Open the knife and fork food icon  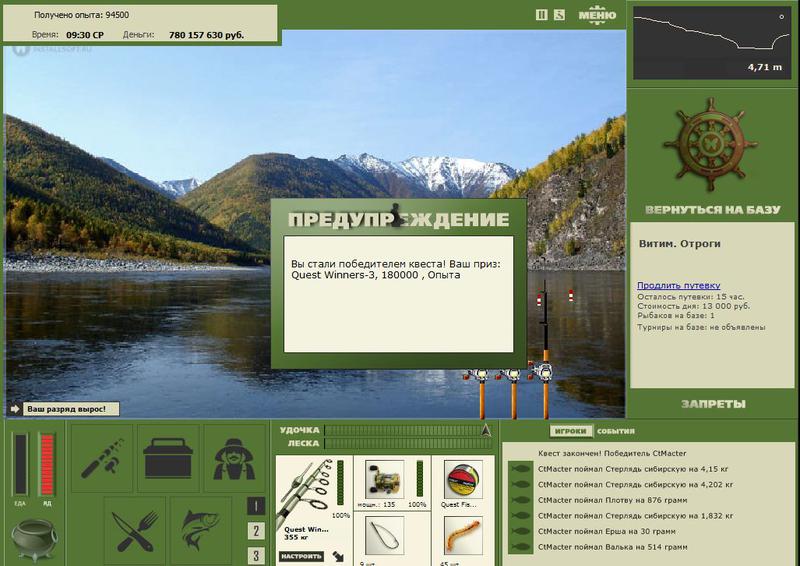click(135, 531)
